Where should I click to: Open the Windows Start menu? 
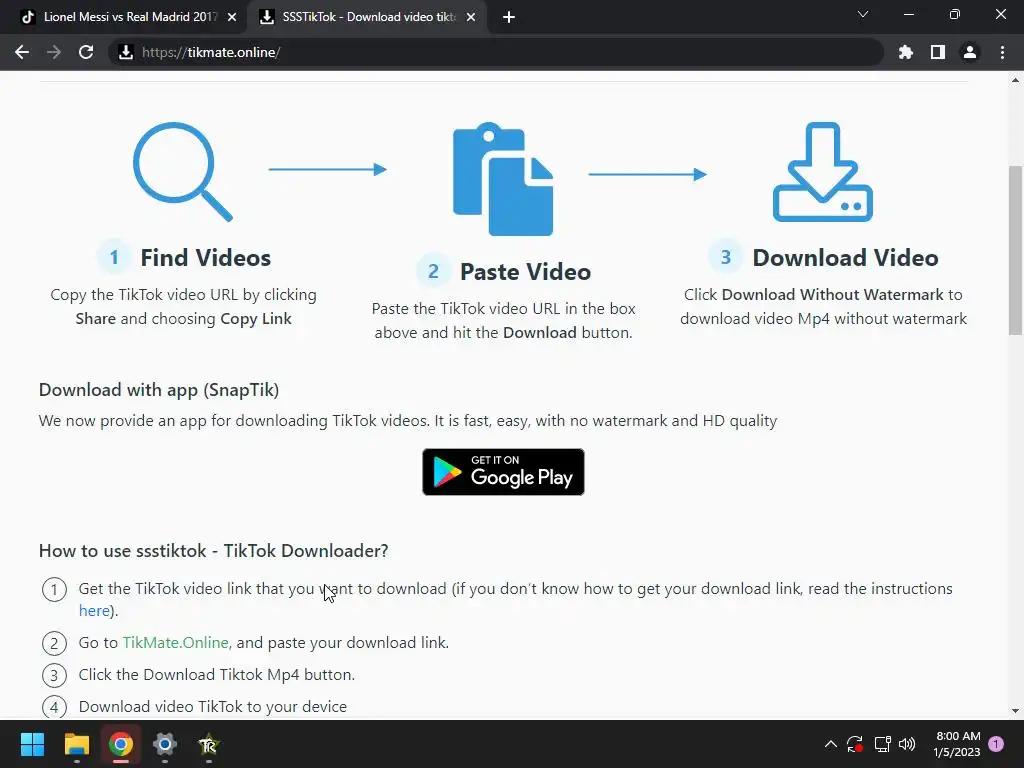(x=32, y=744)
